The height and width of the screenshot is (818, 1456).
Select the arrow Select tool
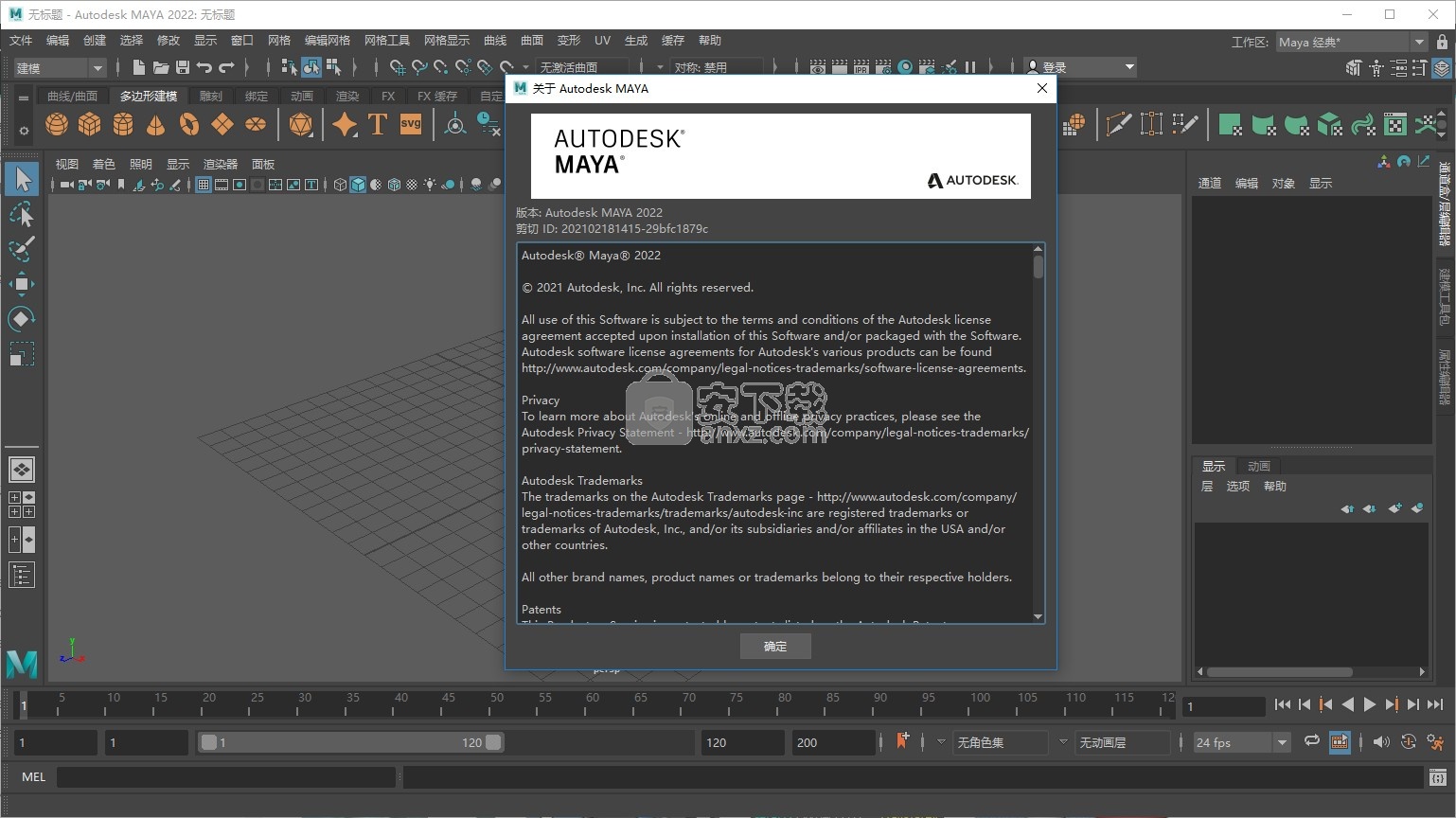click(x=22, y=179)
